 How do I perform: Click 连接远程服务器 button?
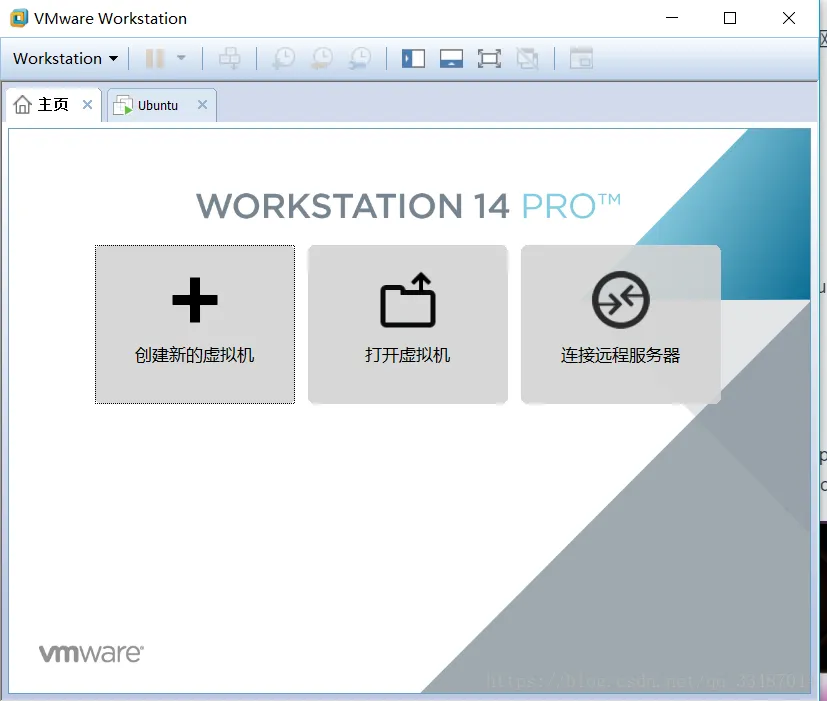[621, 324]
